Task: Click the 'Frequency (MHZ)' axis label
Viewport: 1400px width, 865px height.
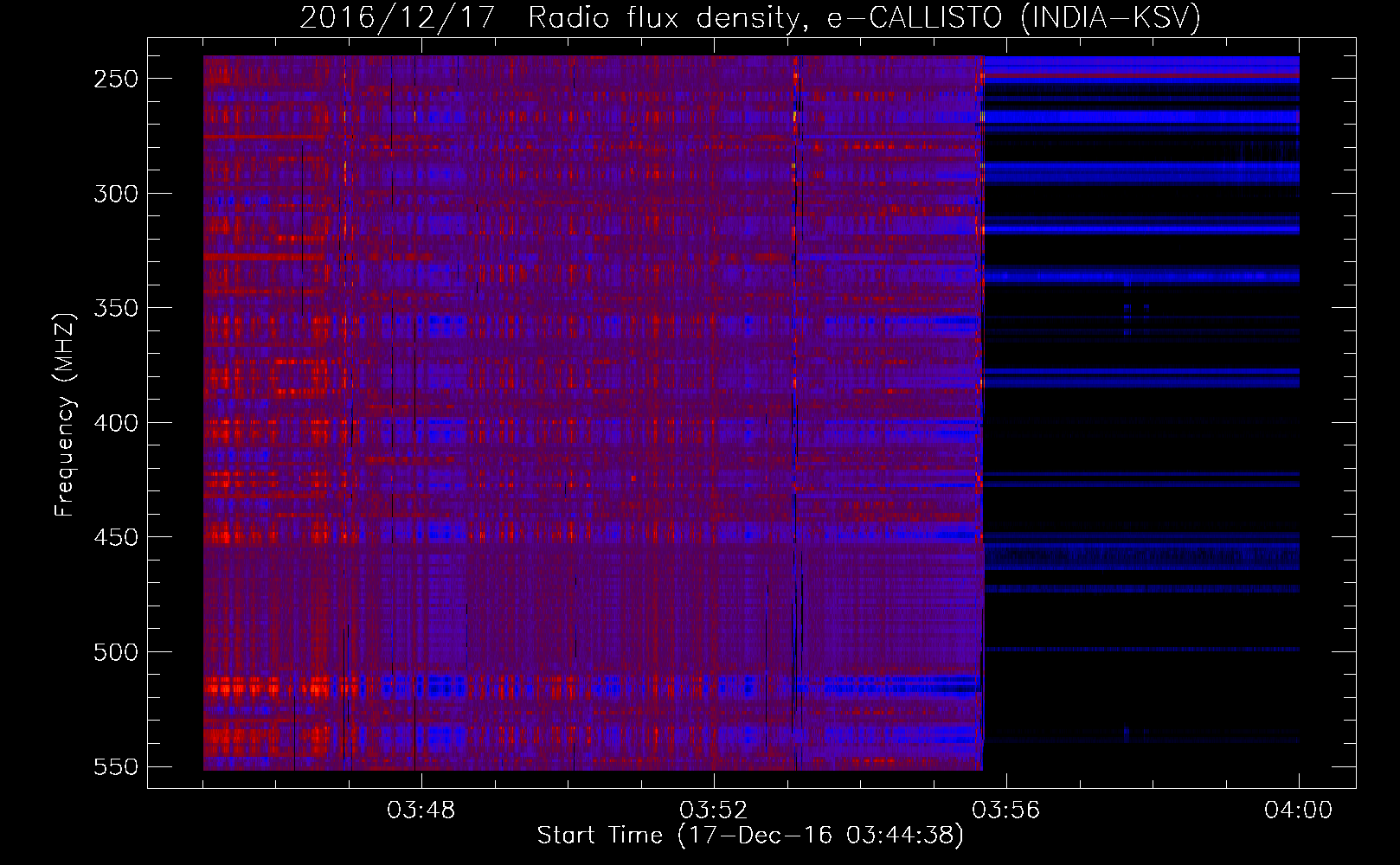Action: [66, 414]
